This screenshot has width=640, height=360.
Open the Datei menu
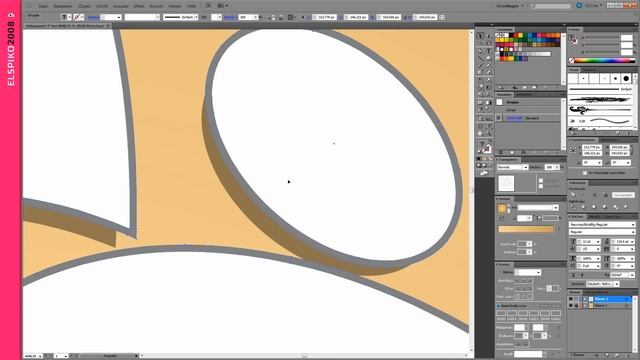pos(43,6)
